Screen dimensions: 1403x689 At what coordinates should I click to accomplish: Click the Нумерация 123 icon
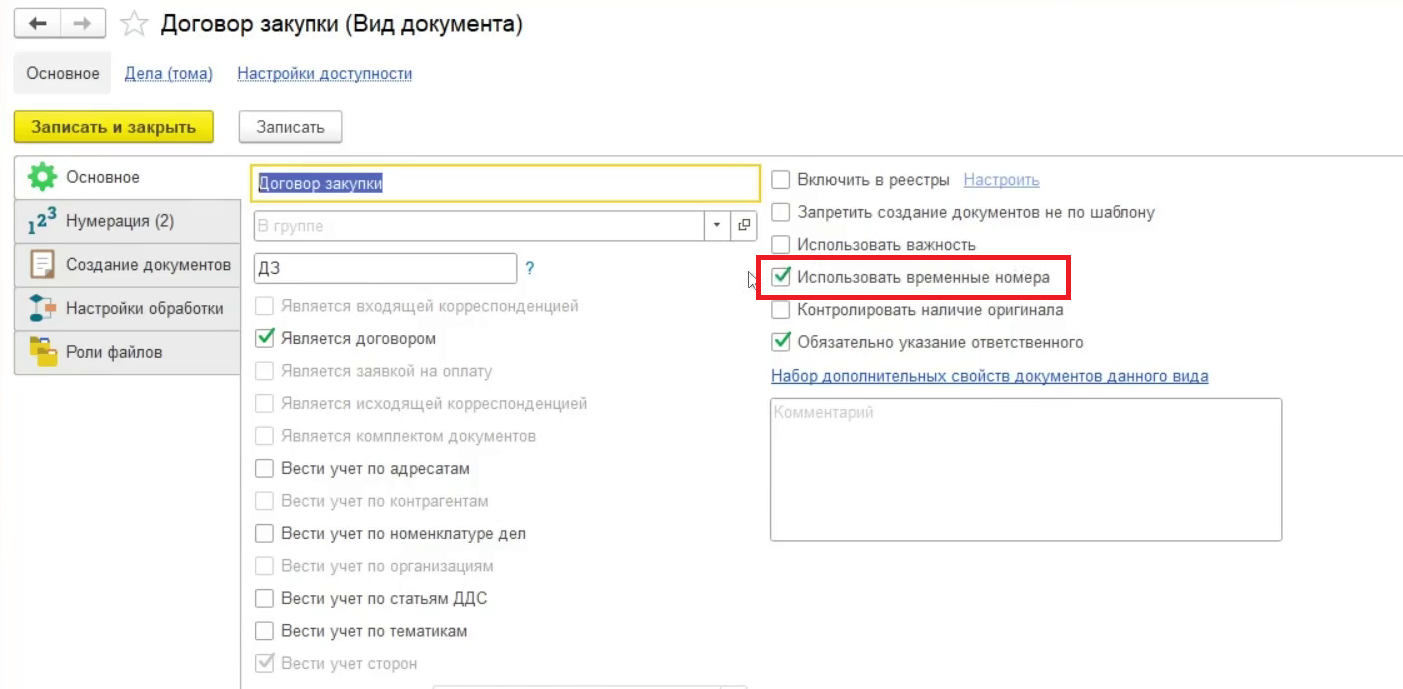click(x=42, y=221)
